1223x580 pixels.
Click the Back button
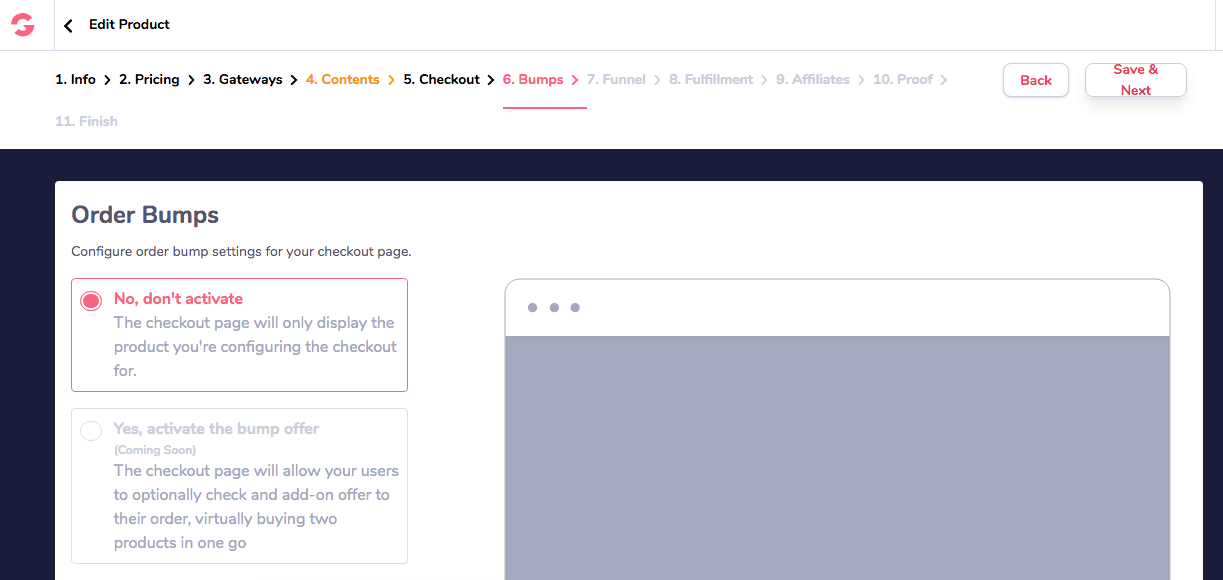pos(1036,80)
